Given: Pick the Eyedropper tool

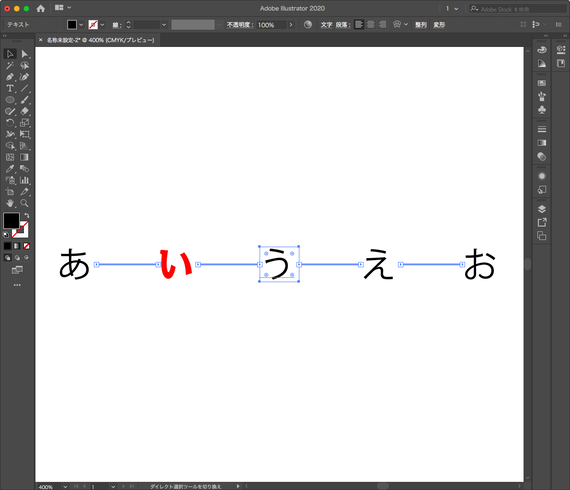Looking at the screenshot, I should (10, 169).
